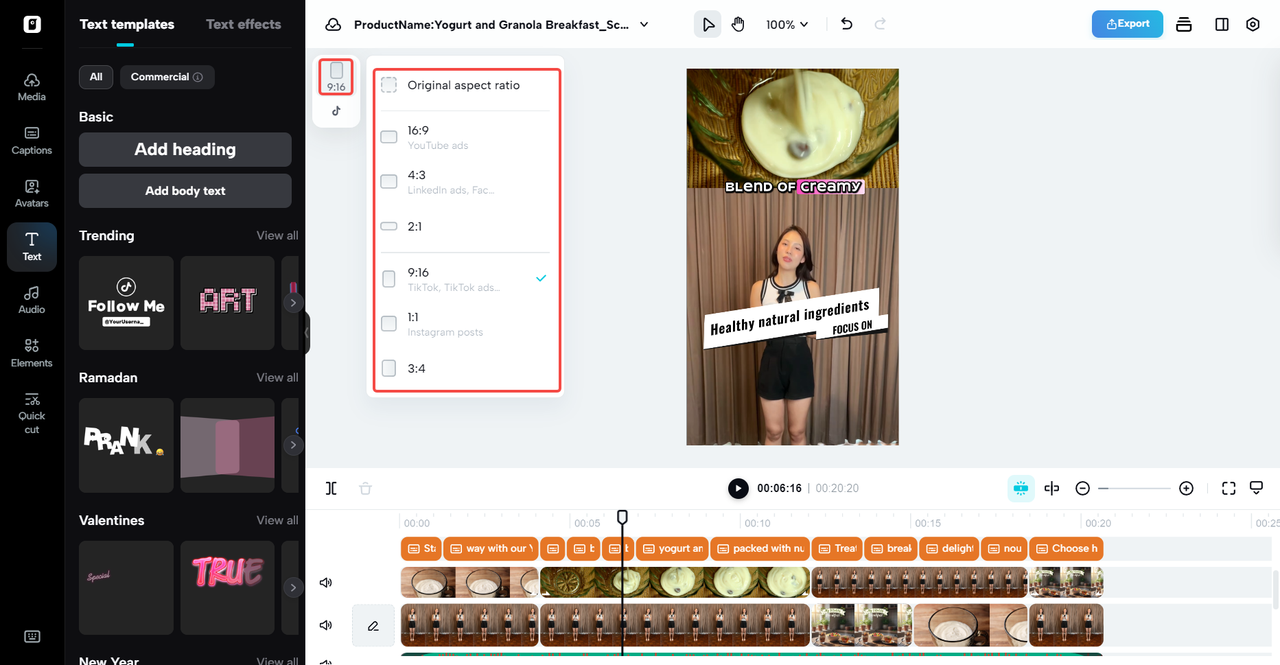Toggle timeline snapping with the magnet icon
Screen dimensions: 1280x665
1020,488
